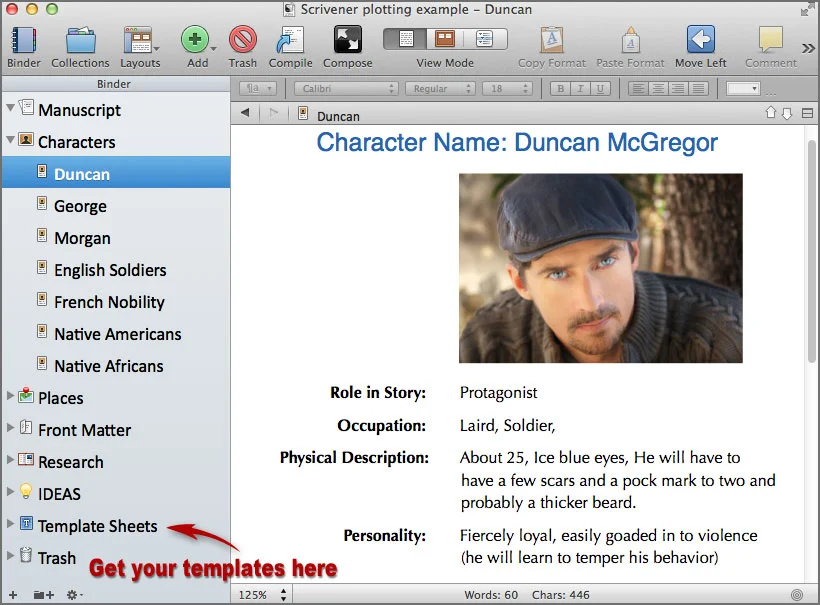Go back in editor history
Screen dimensions: 820x605
[245, 112]
